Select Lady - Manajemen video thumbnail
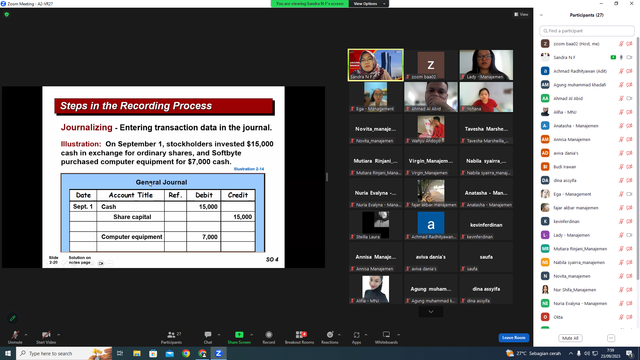 click(x=486, y=65)
